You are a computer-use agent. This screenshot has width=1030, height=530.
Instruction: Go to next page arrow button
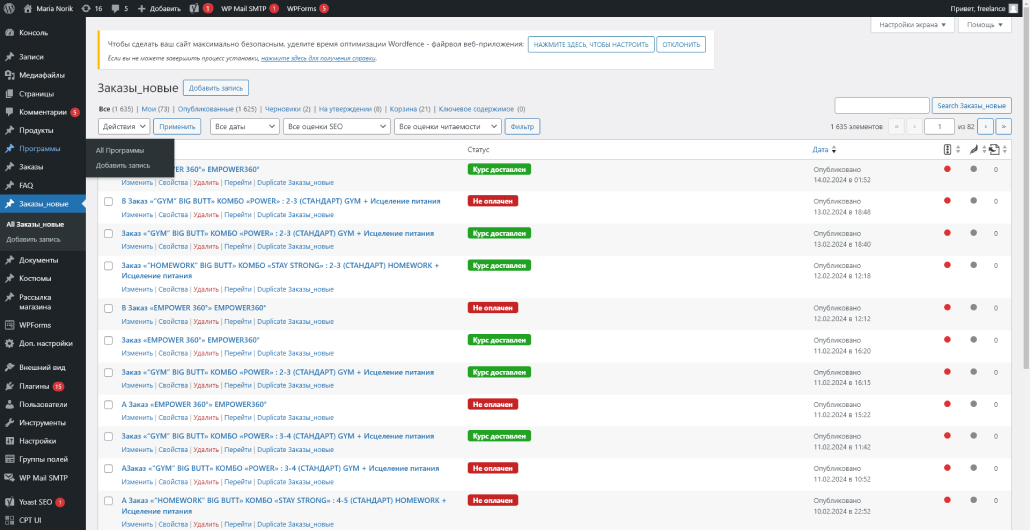click(x=986, y=127)
